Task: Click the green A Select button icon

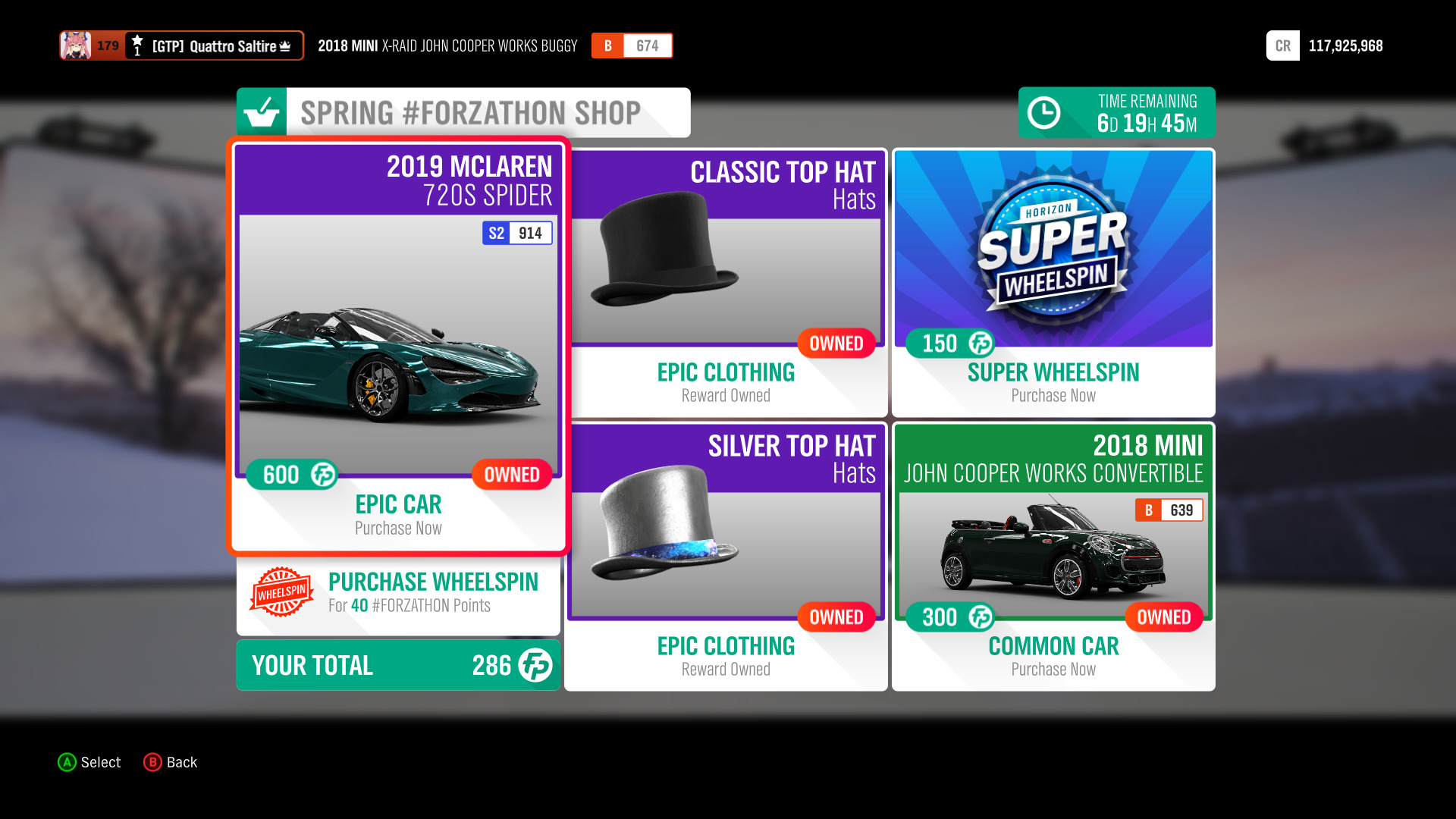Action: [x=67, y=762]
